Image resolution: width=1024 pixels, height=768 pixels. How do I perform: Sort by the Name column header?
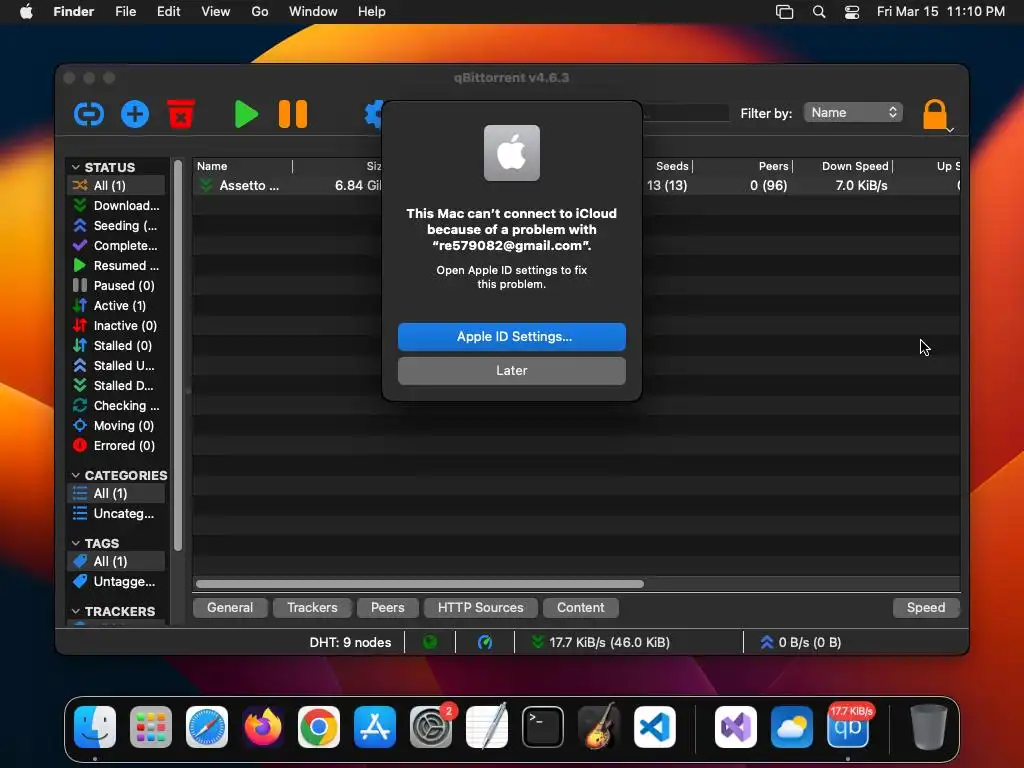[243, 167]
